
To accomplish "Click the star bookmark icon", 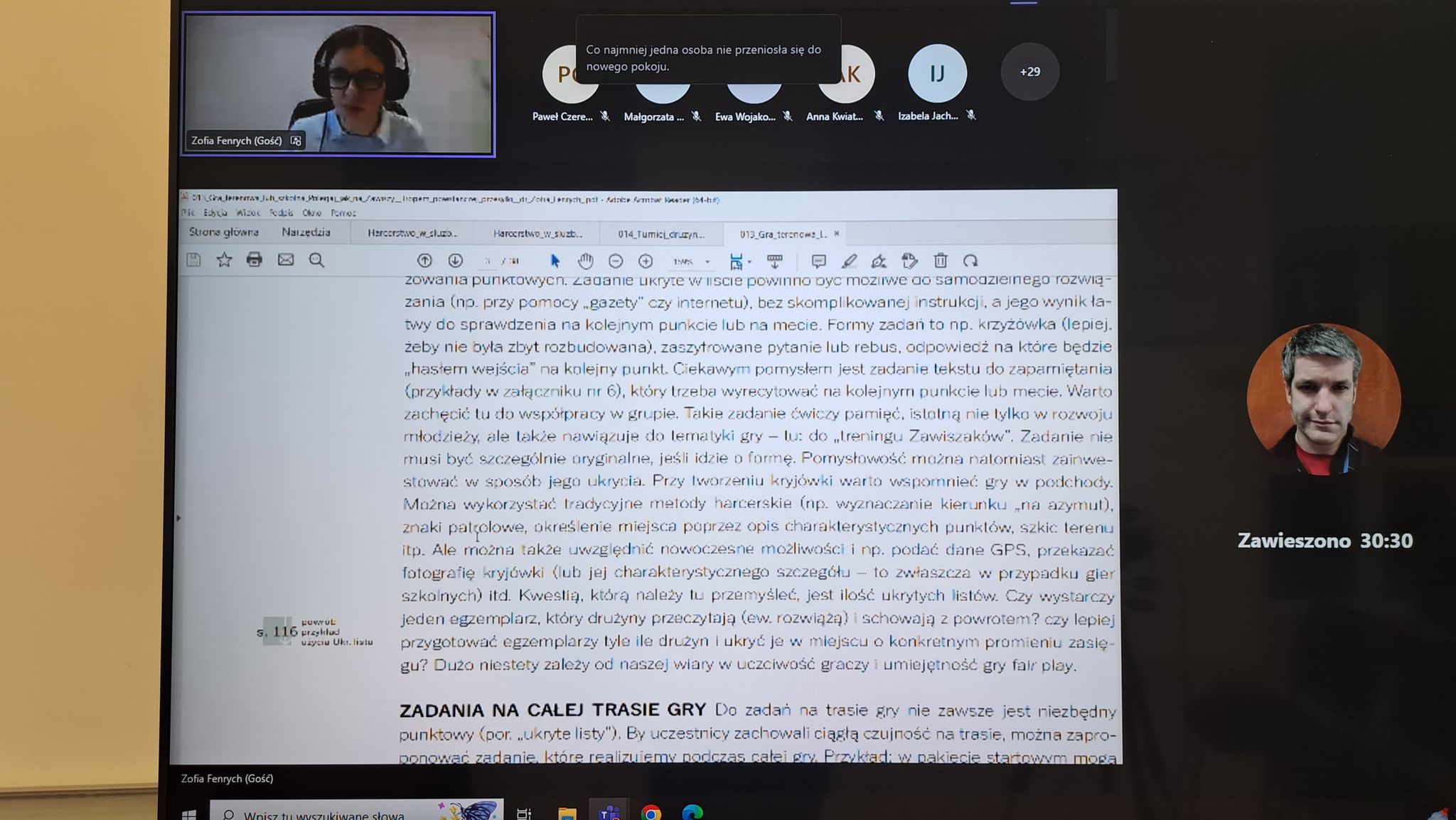I will 224,260.
